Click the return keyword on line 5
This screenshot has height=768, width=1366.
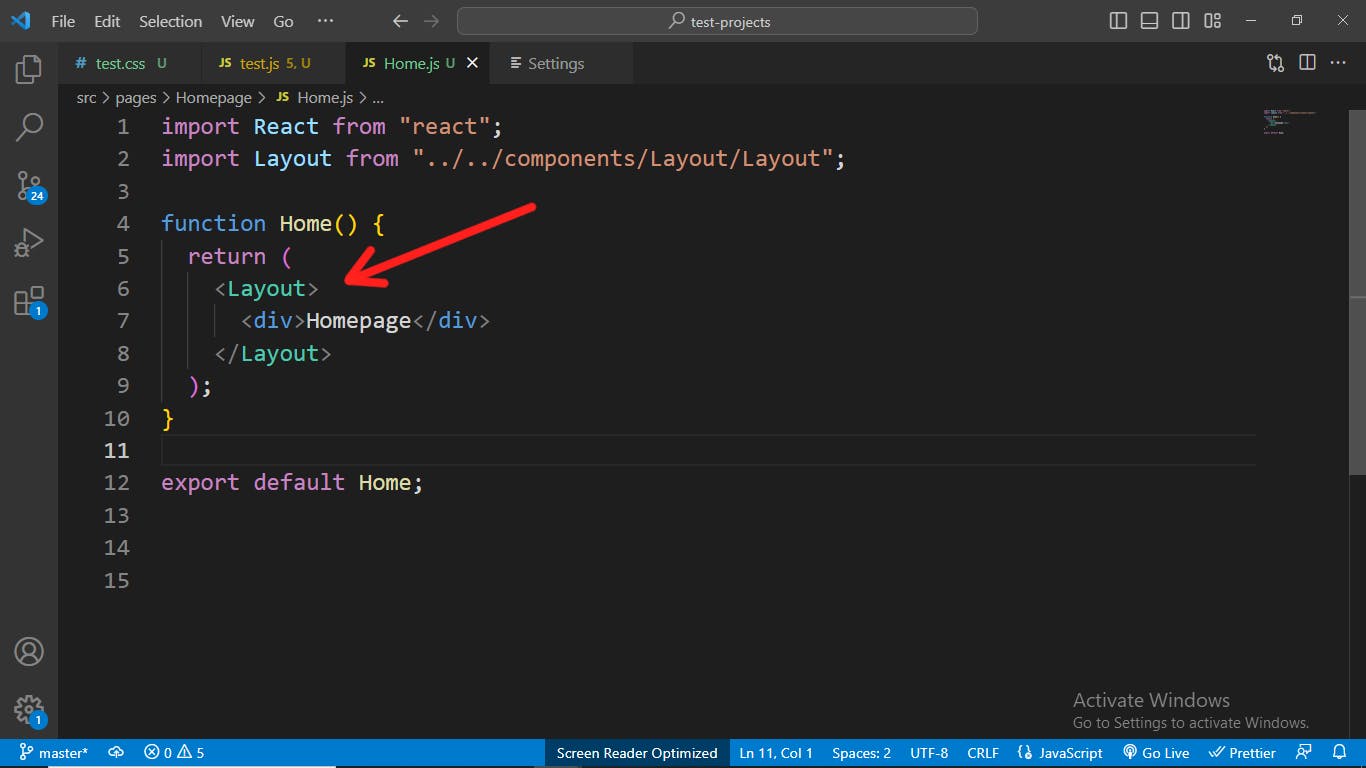227,257
